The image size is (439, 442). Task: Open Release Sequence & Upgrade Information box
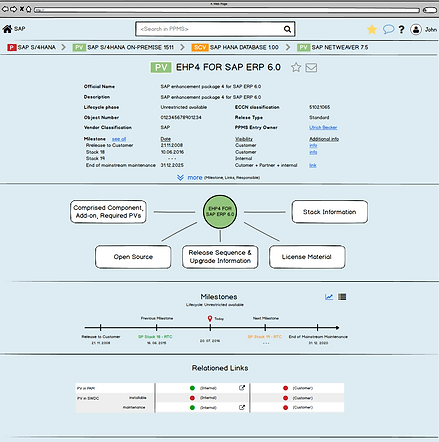[220, 257]
